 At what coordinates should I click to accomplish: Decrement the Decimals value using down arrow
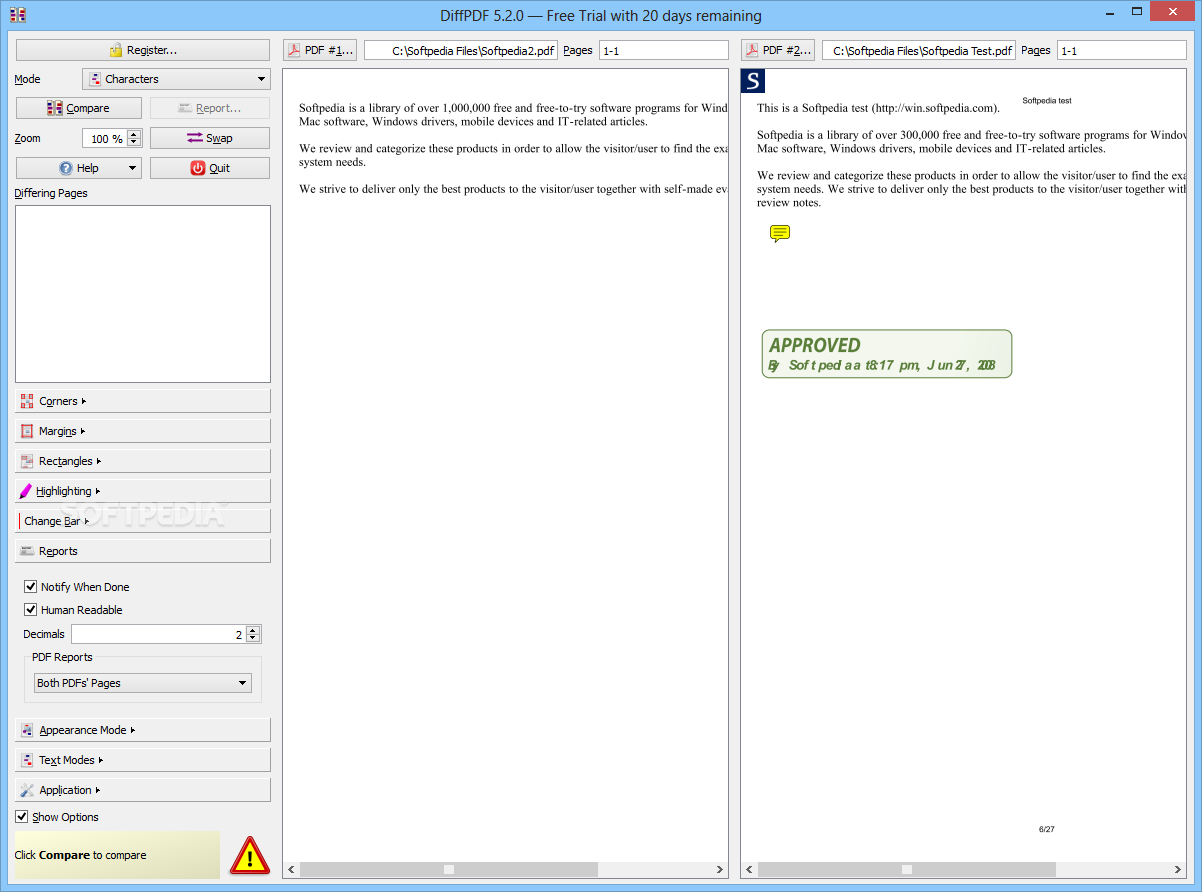(253, 639)
